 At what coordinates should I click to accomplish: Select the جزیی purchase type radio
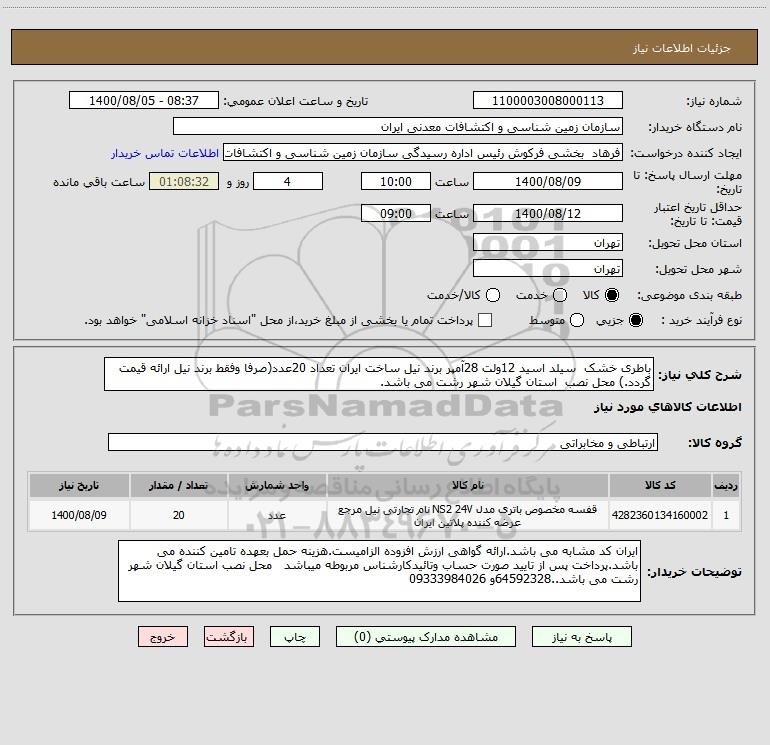(x=636, y=320)
